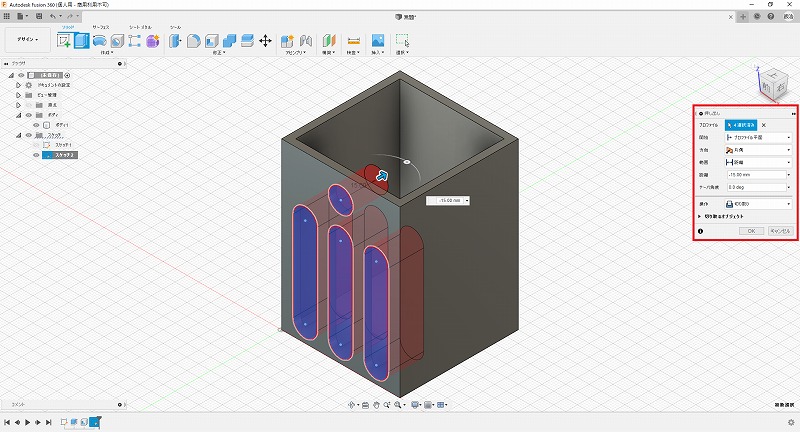The width and height of the screenshot is (800, 432).
Task: Click the Measure ruler icon
Action: [353, 41]
